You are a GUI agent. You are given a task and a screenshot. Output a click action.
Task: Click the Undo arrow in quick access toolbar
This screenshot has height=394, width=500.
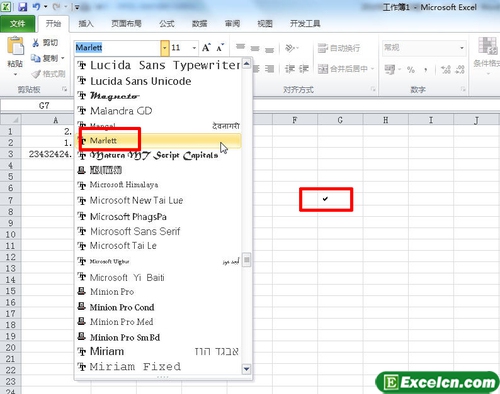point(37,7)
